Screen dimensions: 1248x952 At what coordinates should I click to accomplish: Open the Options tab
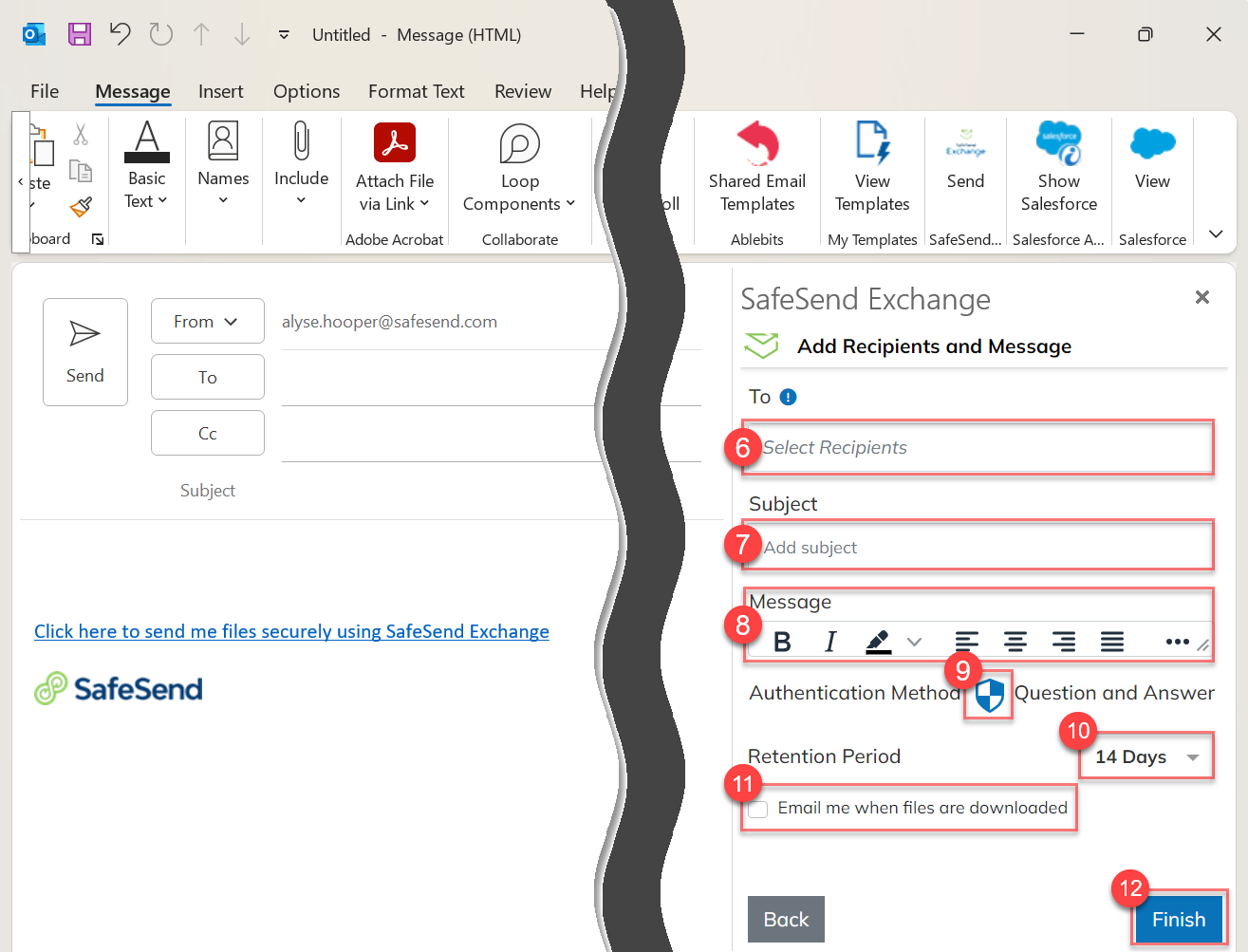coord(306,91)
